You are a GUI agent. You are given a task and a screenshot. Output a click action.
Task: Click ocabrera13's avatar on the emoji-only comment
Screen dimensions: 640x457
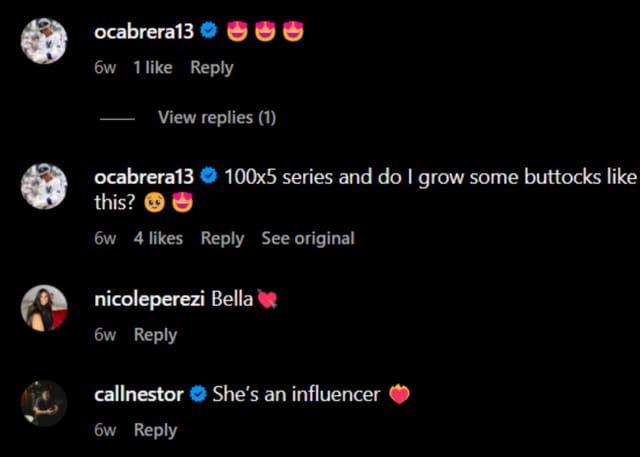click(44, 42)
